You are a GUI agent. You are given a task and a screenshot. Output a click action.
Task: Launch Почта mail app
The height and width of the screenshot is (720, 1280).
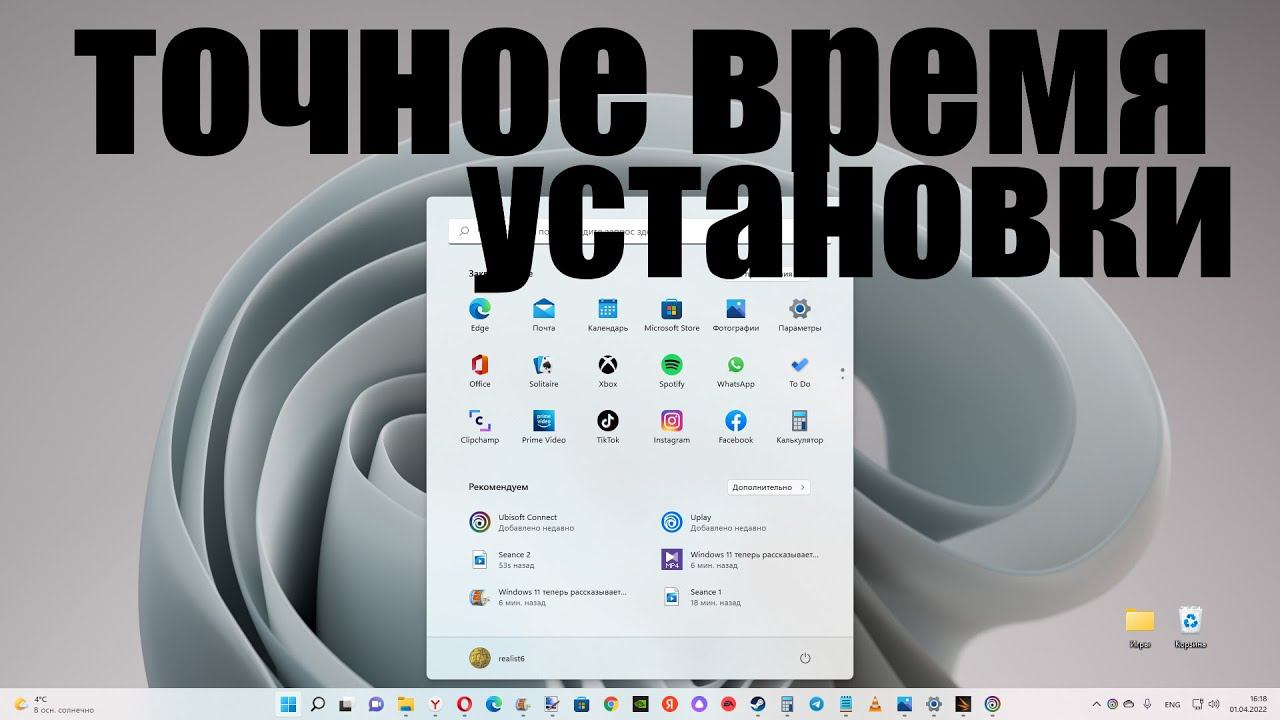543,314
